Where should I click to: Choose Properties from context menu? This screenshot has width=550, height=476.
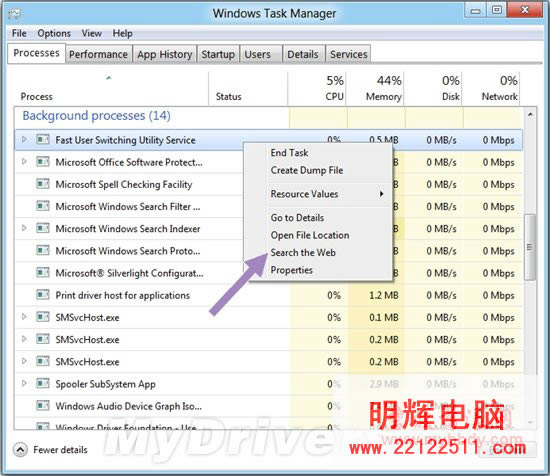(291, 270)
